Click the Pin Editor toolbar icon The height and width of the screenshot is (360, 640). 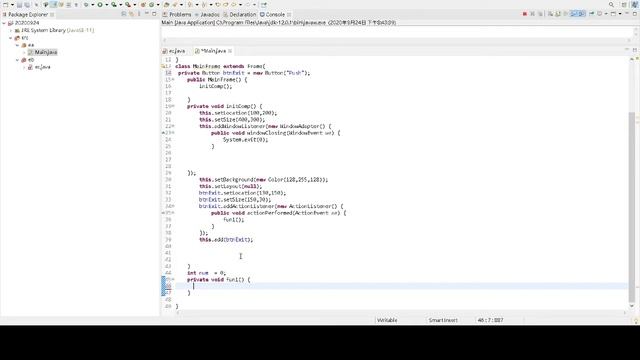coord(264,4)
